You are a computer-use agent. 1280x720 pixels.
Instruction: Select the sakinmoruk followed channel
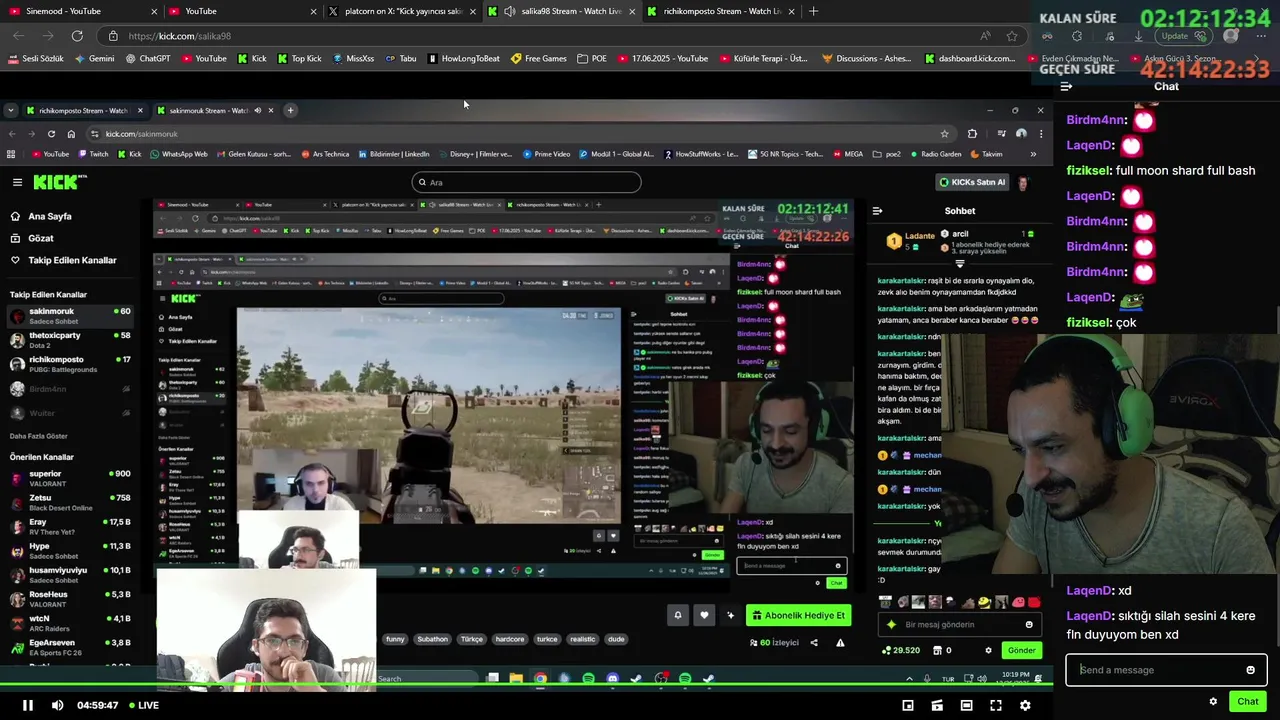(70, 316)
